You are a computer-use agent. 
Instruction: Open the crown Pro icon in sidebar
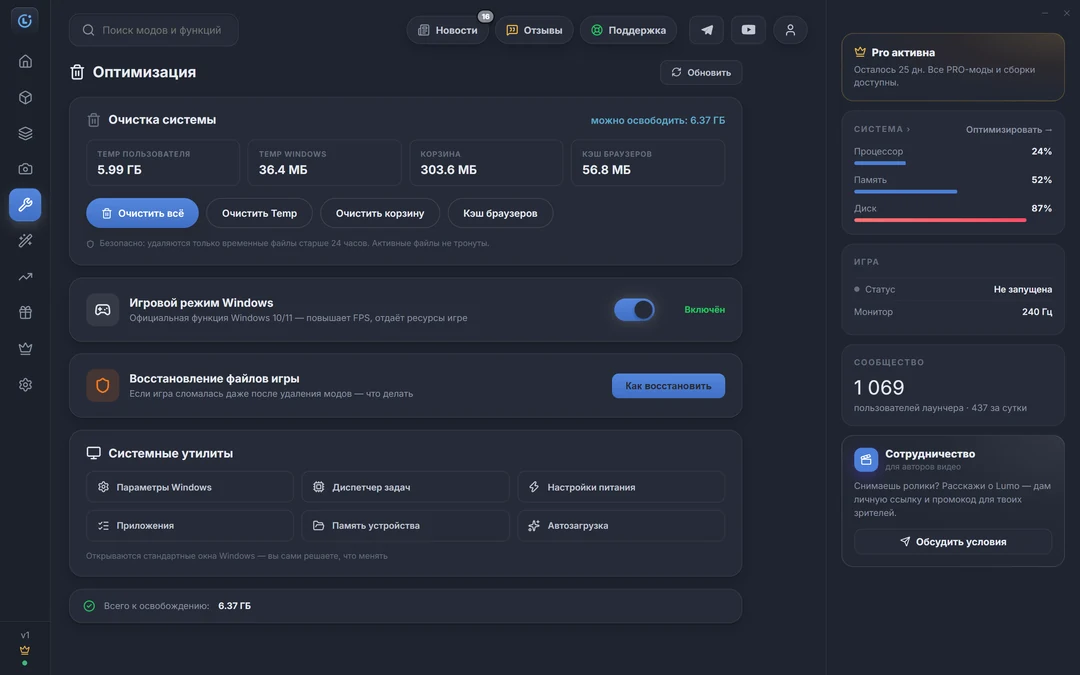(x=25, y=348)
